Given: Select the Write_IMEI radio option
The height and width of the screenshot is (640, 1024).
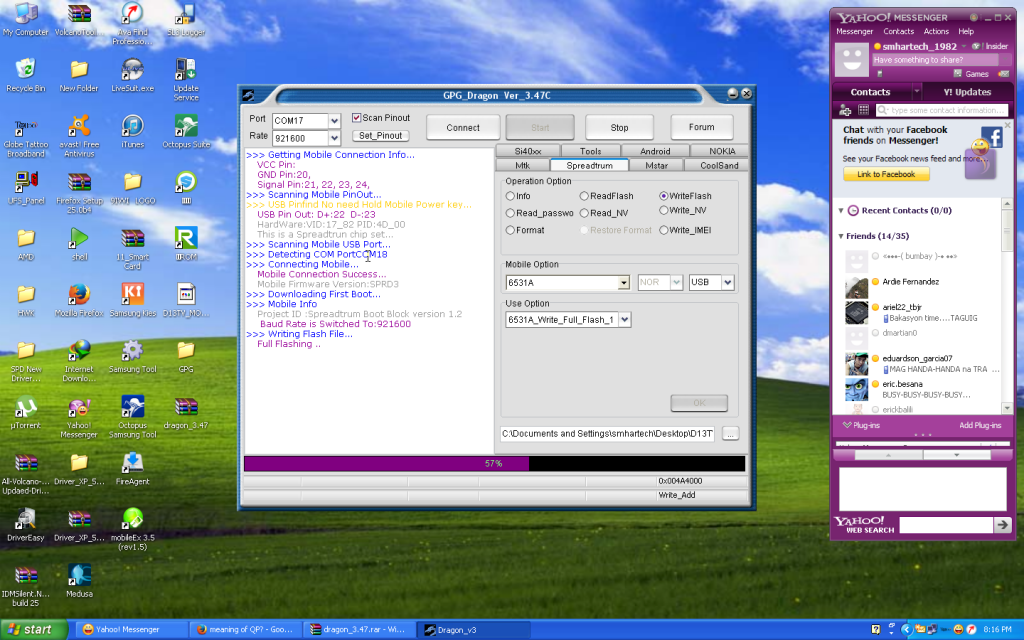Looking at the screenshot, I should [x=662, y=230].
